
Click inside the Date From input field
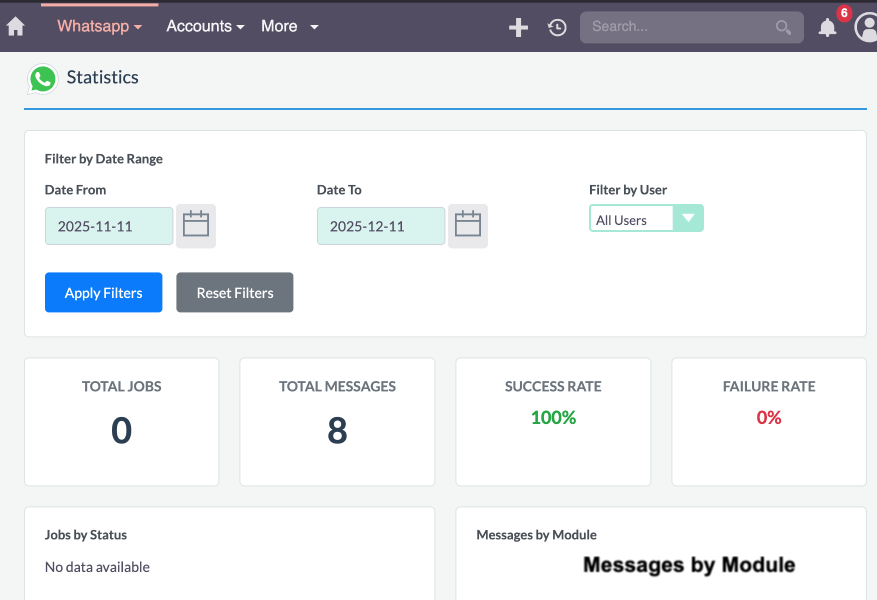click(108, 225)
